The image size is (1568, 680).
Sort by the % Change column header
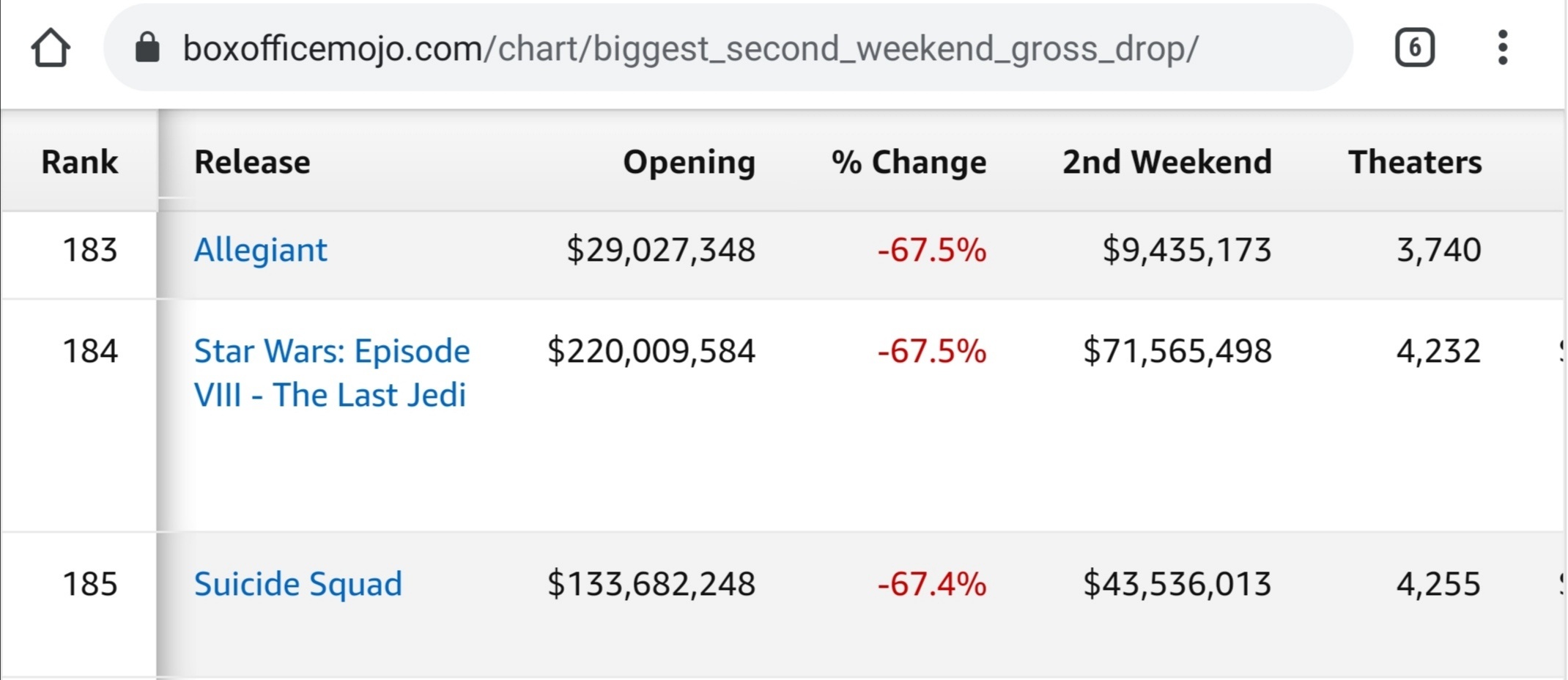coord(909,162)
